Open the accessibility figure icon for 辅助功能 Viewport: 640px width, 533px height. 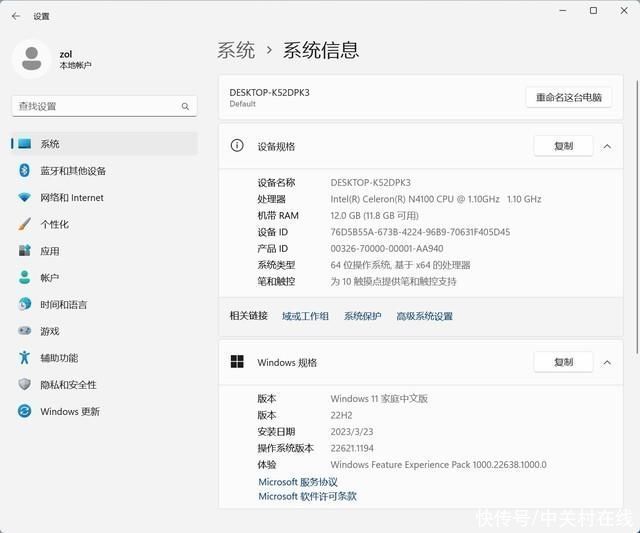24,358
